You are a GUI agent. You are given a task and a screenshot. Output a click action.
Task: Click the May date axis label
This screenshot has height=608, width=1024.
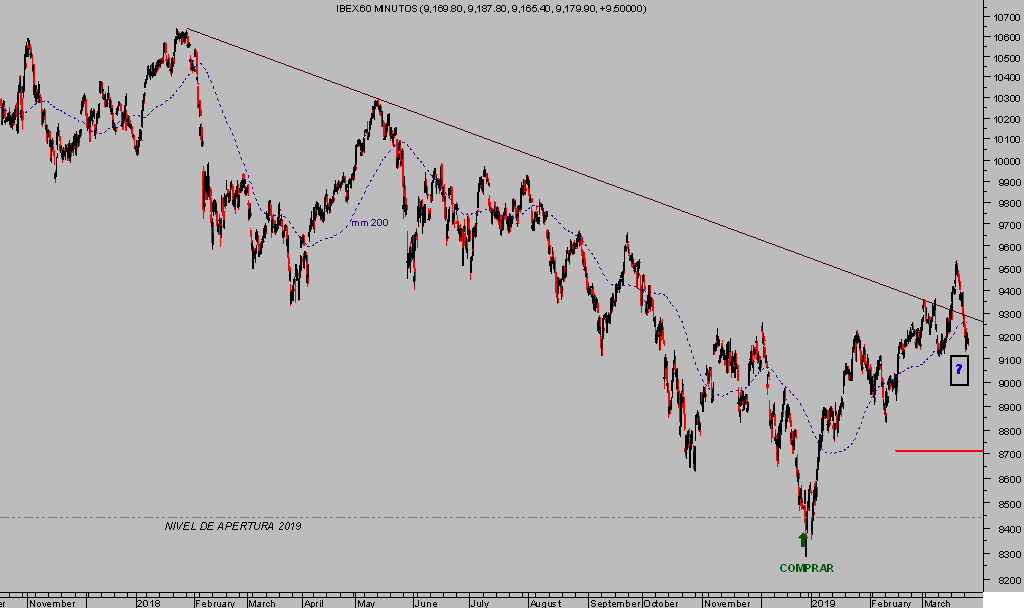366,603
